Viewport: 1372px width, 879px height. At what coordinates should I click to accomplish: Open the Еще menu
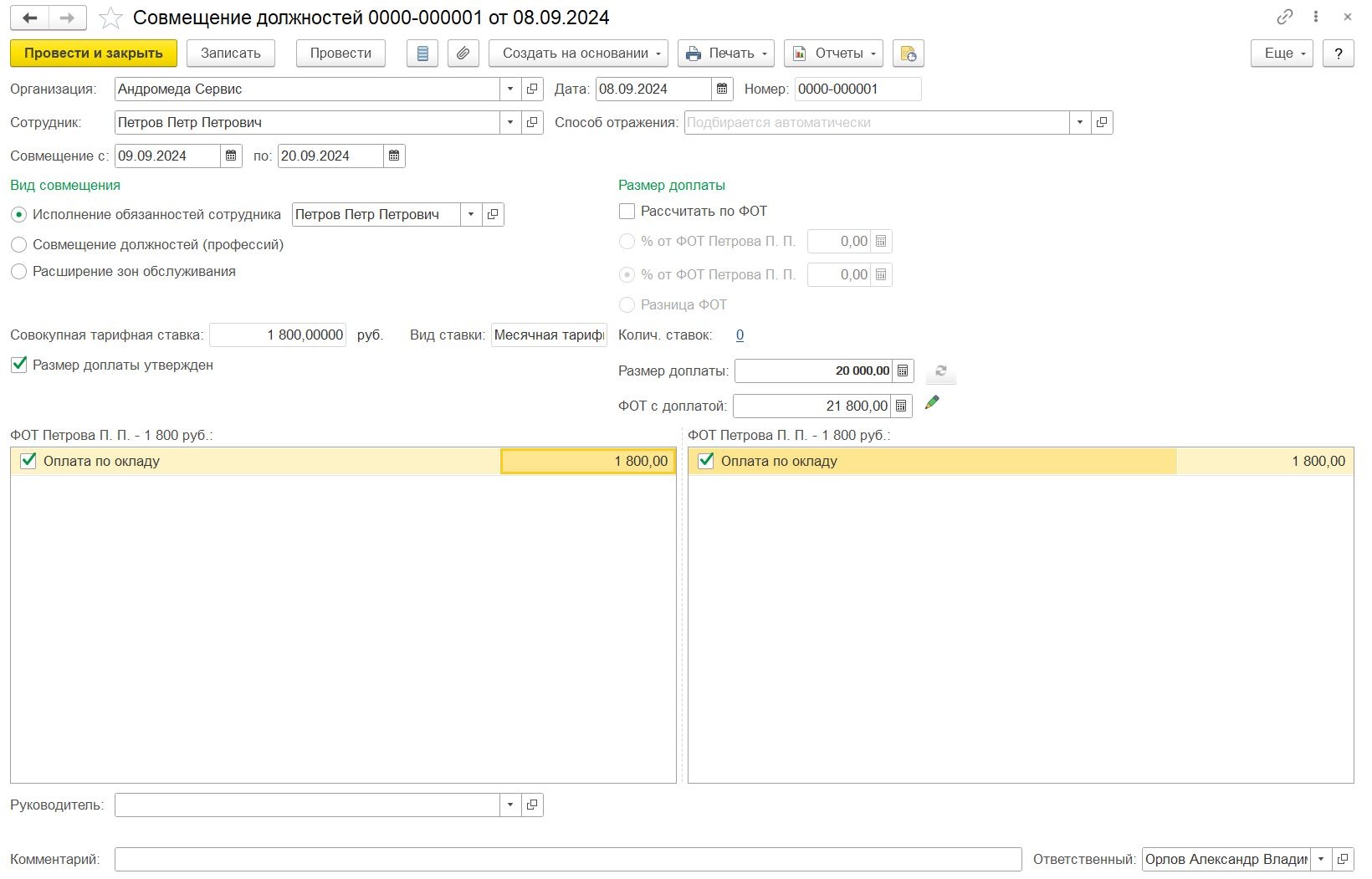1282,54
